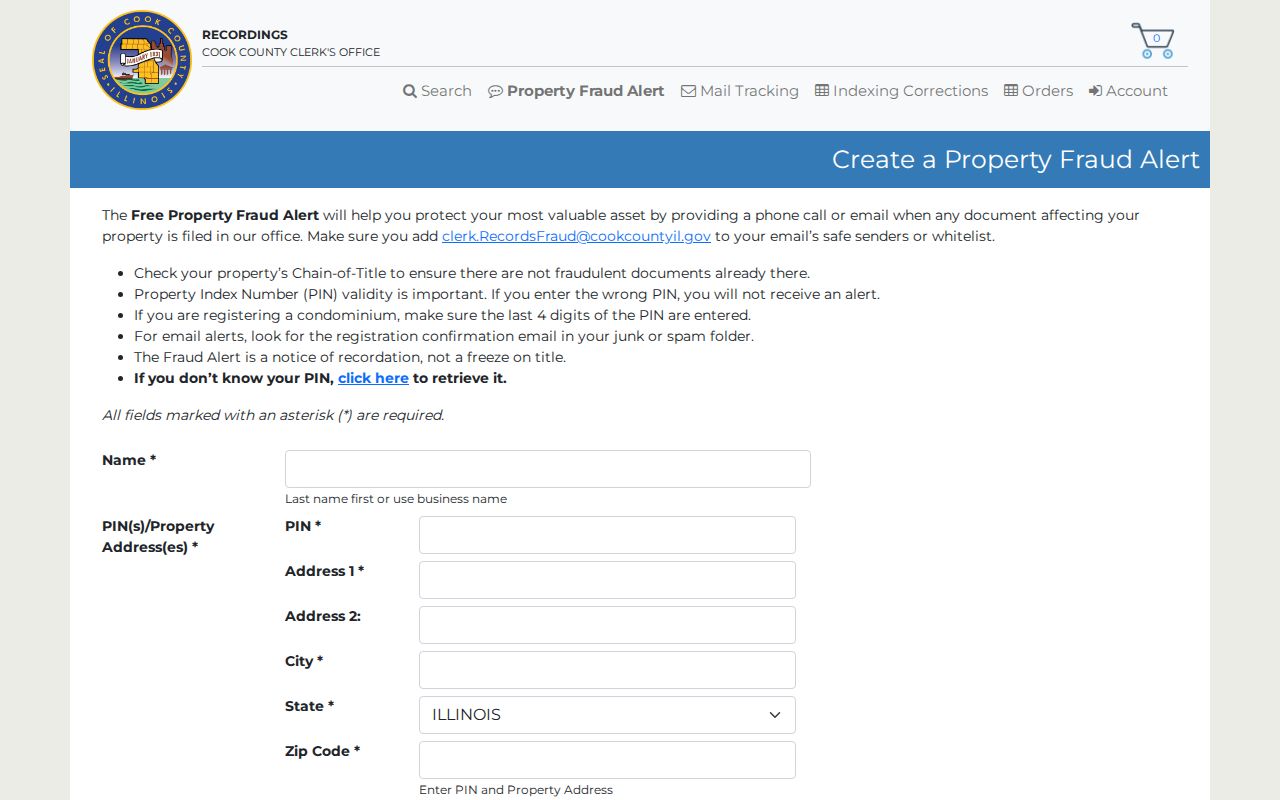Open the Orders menu item

(x=1039, y=91)
